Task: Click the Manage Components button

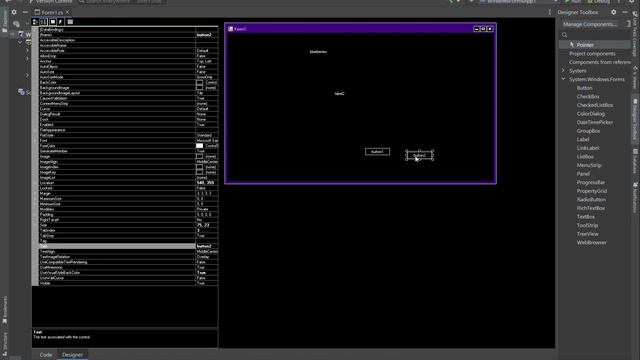Action: pyautogui.click(x=590, y=24)
